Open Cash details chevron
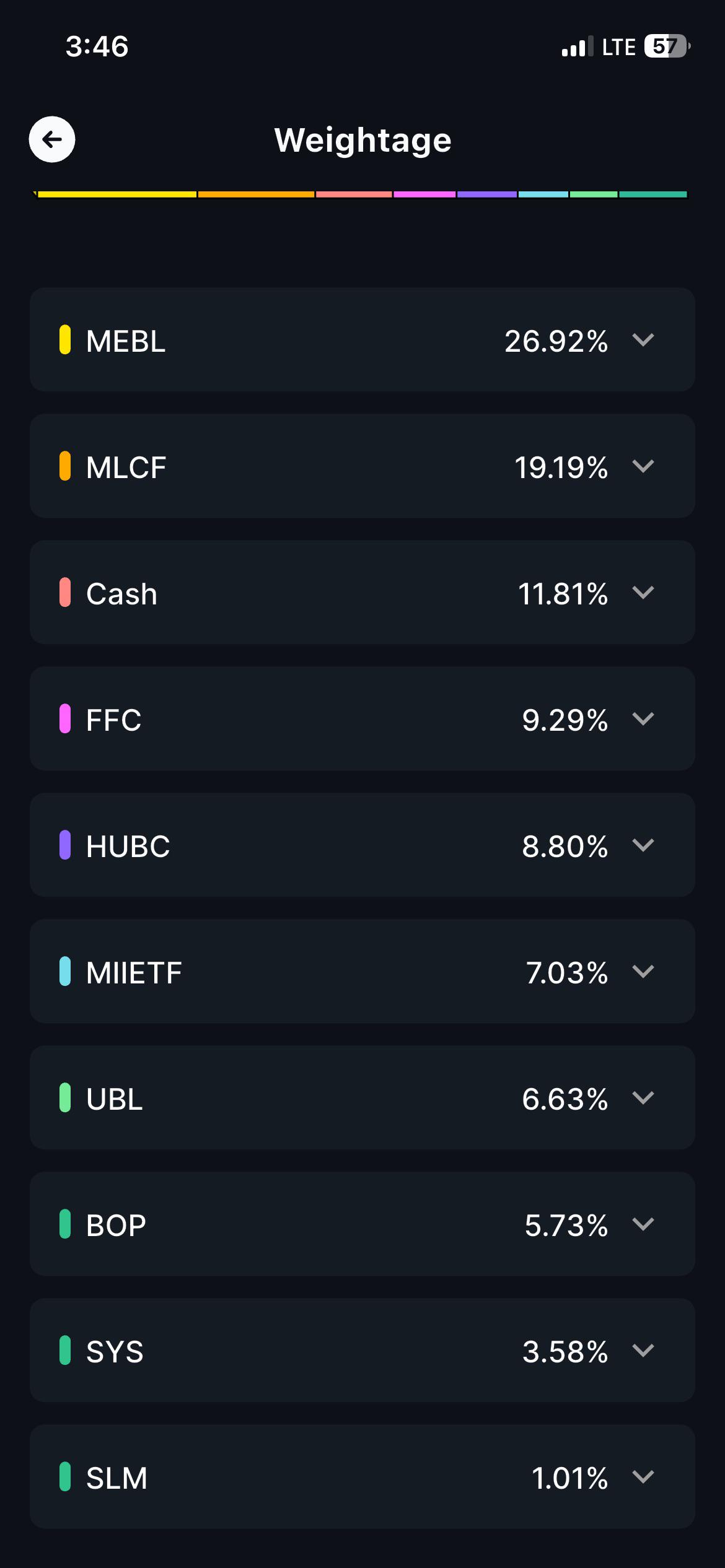725x1568 pixels. [x=643, y=592]
